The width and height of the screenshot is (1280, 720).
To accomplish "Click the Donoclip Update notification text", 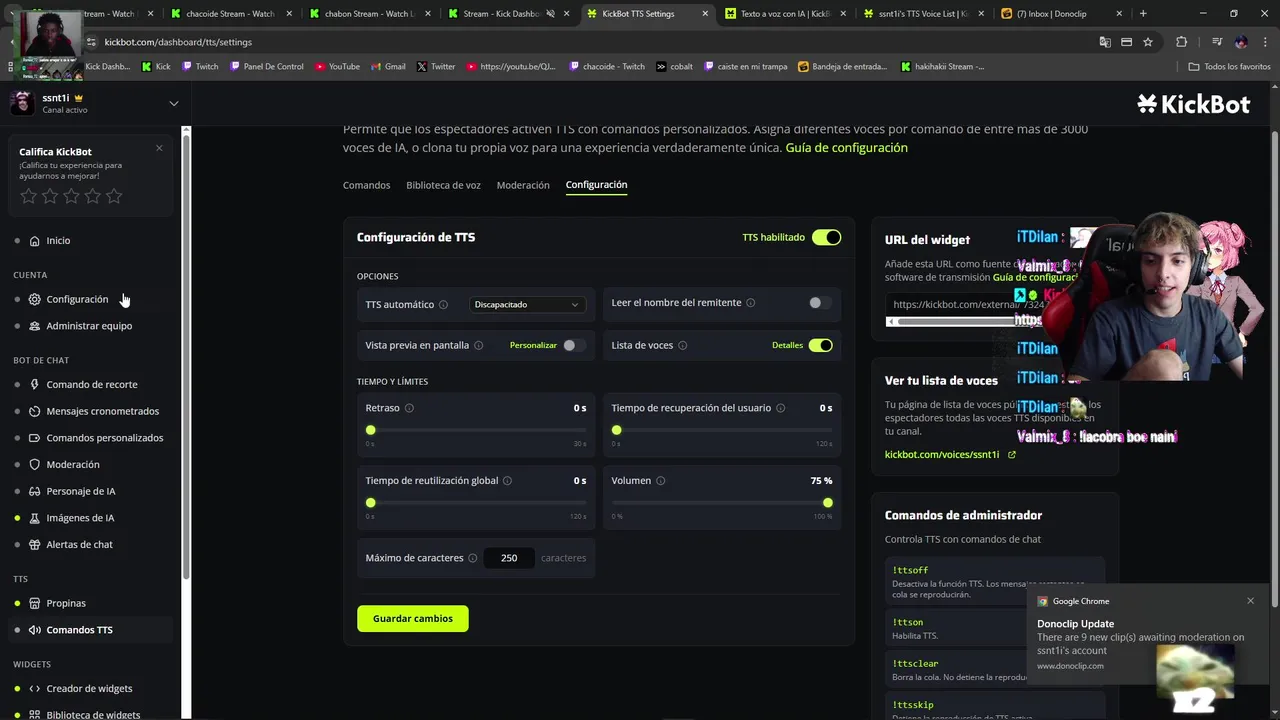I will 1075,624.
